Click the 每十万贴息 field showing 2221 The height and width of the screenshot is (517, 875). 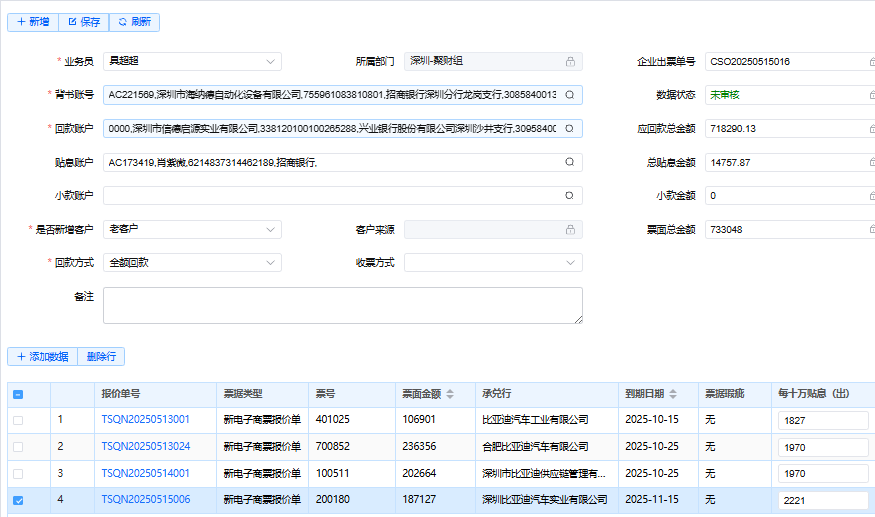tap(822, 500)
